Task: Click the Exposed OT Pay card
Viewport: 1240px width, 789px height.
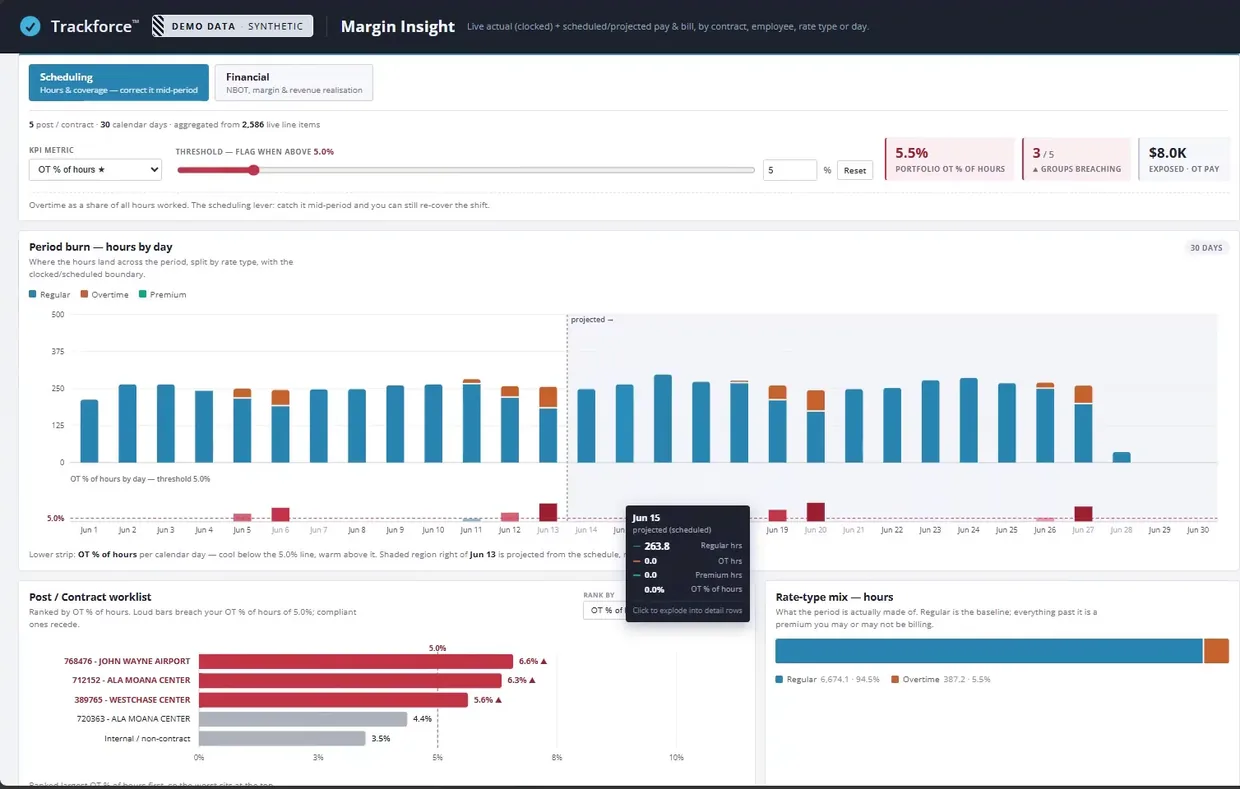Action: [1184, 159]
